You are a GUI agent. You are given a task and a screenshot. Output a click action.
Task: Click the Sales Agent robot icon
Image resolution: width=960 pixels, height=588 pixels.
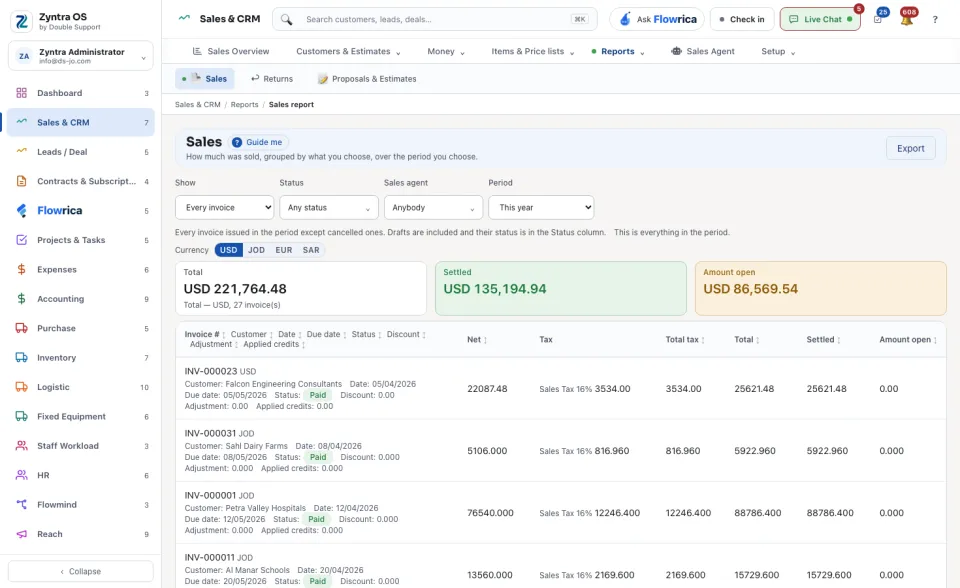676,51
